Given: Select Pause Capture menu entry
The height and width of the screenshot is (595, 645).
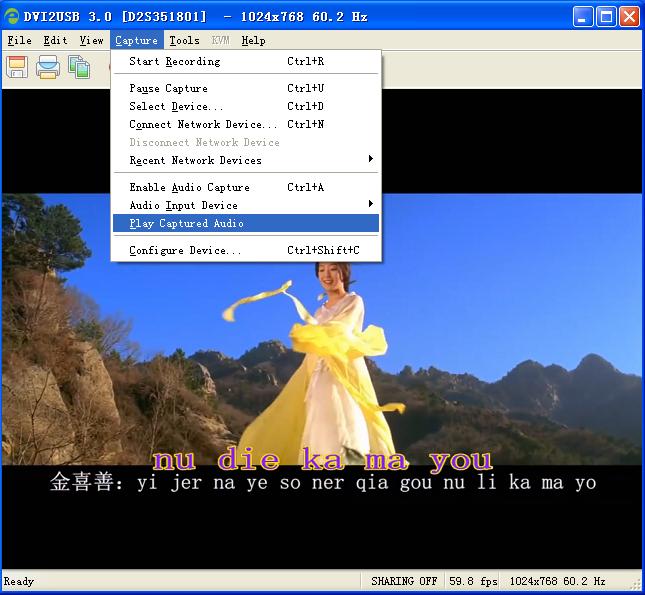Looking at the screenshot, I should coord(168,89).
